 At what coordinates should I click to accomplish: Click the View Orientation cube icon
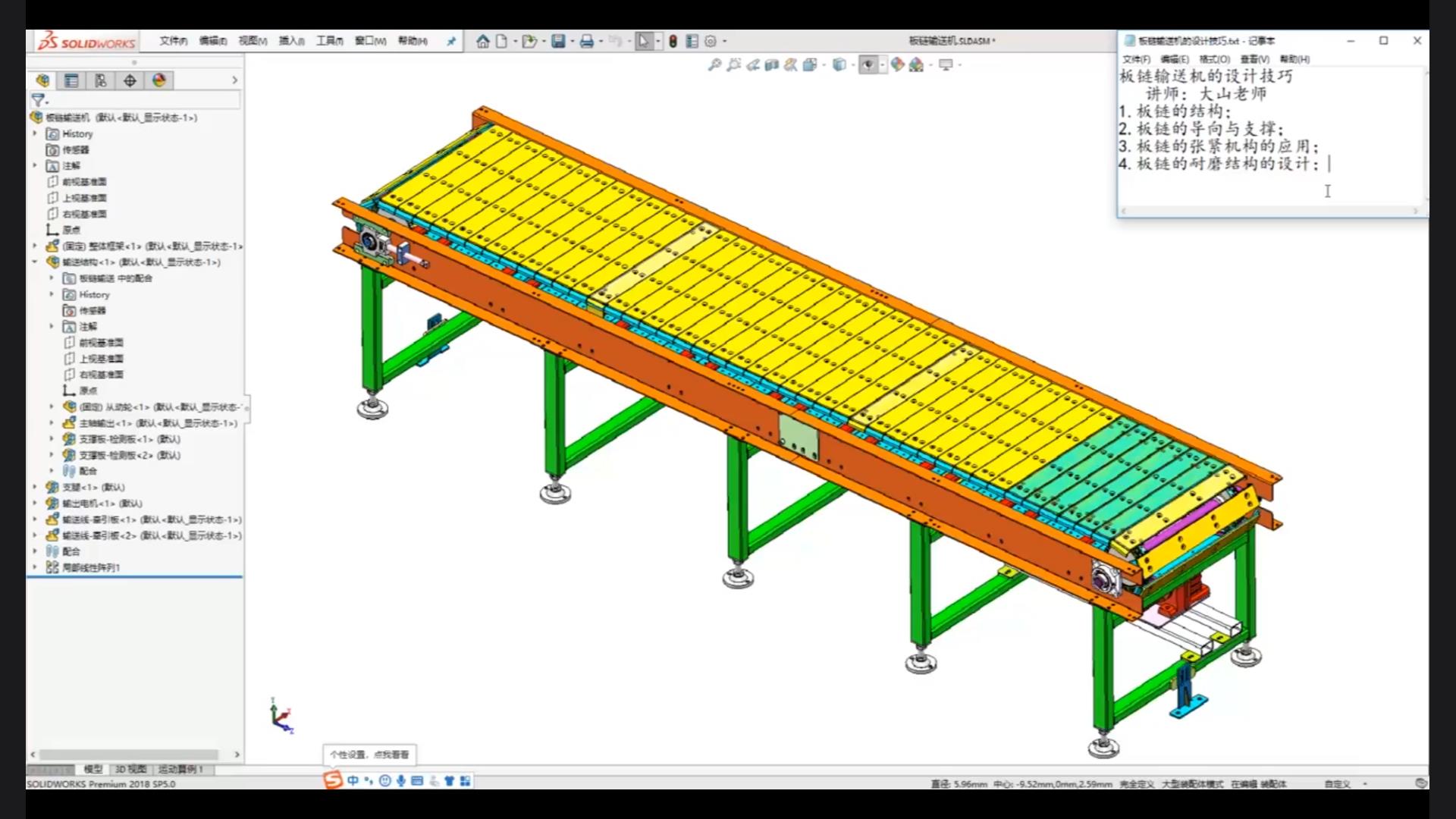[x=810, y=65]
